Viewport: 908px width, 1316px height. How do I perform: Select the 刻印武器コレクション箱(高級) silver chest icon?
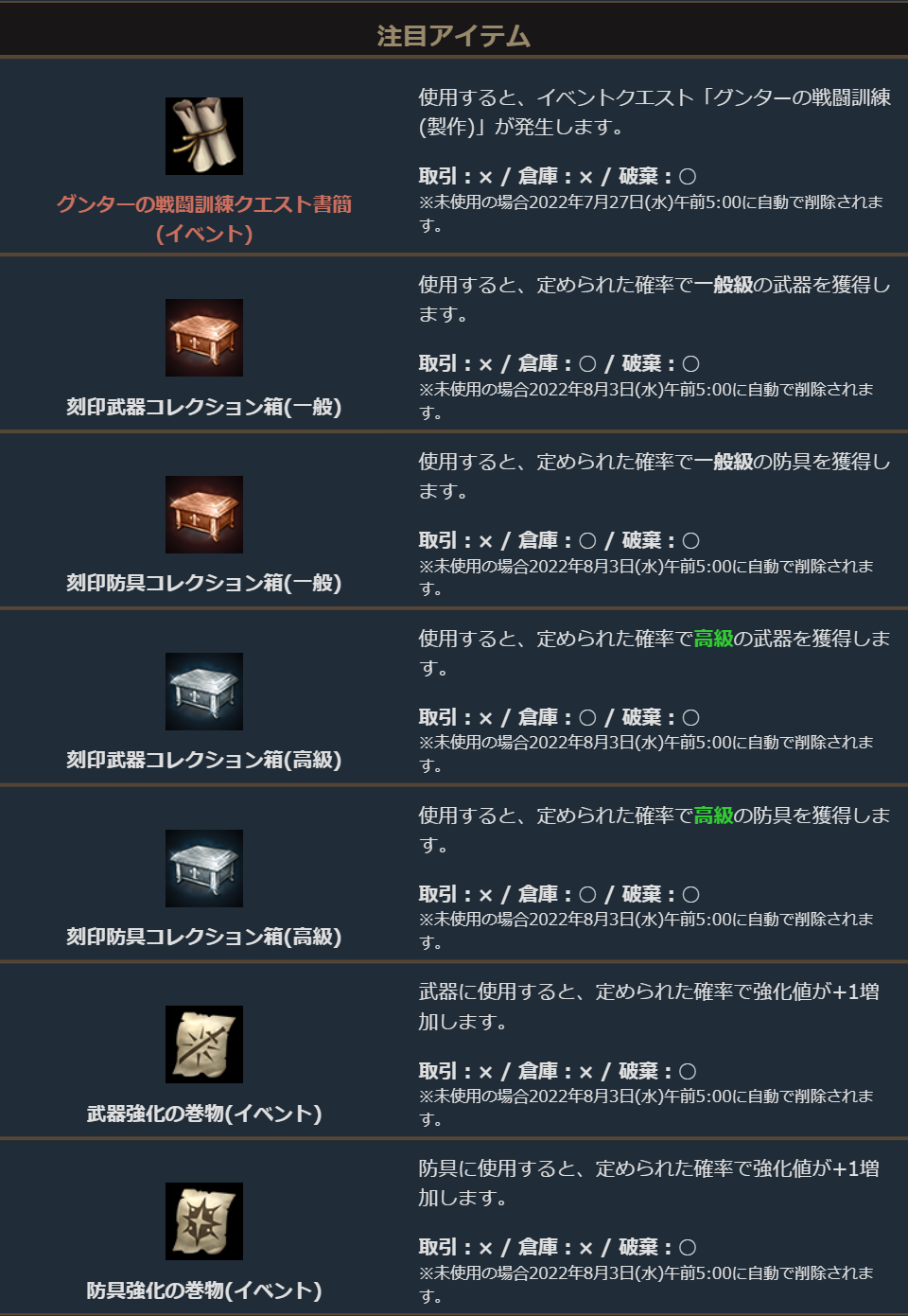pyautogui.click(x=204, y=692)
